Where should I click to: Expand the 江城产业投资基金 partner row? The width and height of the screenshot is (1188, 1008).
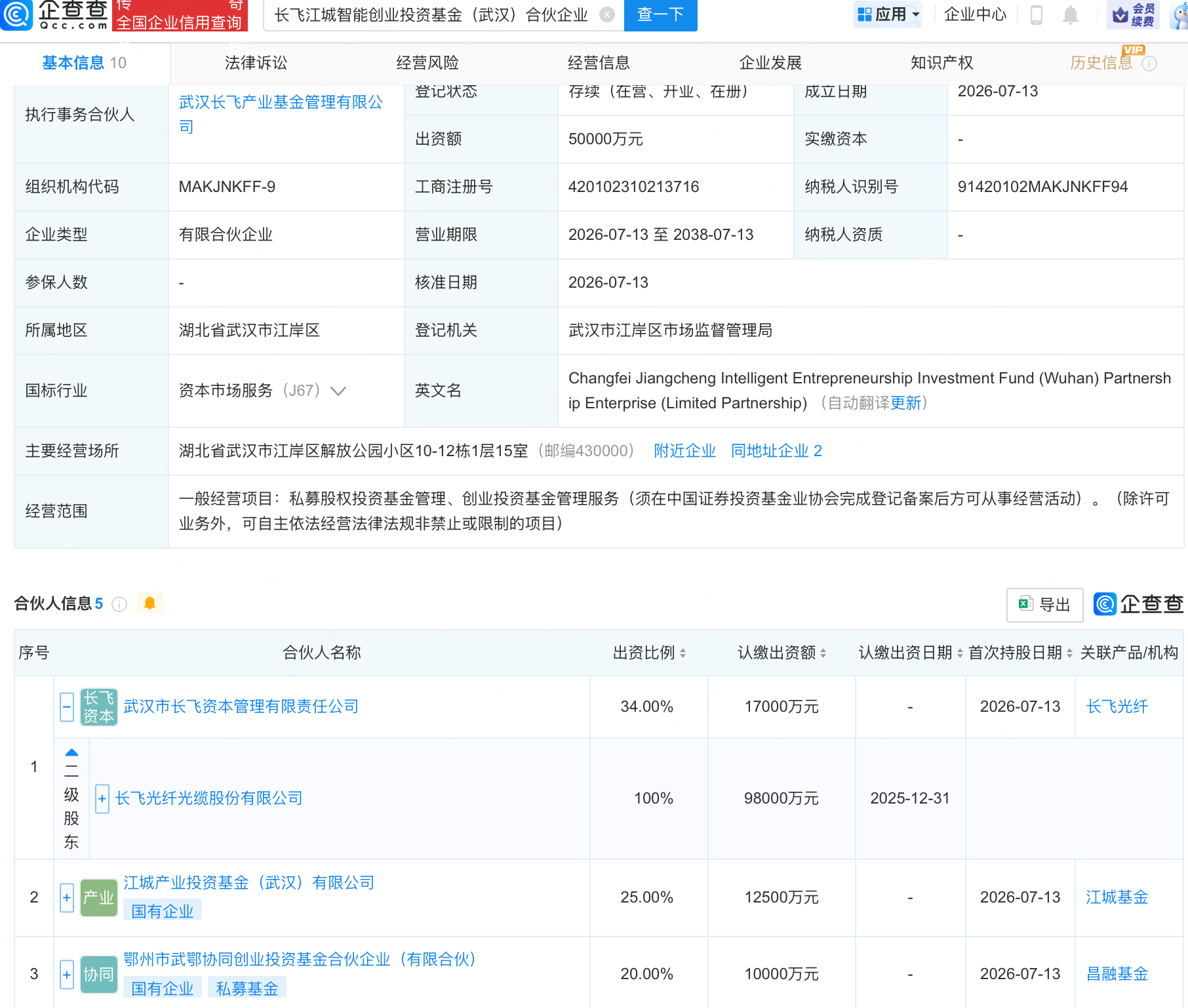coord(67,898)
